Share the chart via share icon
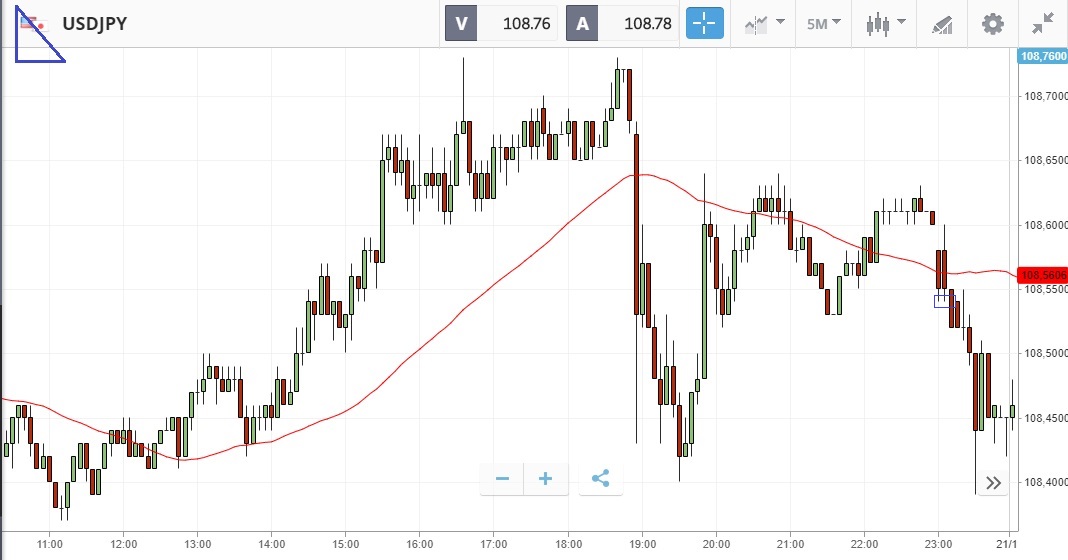This screenshot has width=1068, height=560. [x=600, y=479]
